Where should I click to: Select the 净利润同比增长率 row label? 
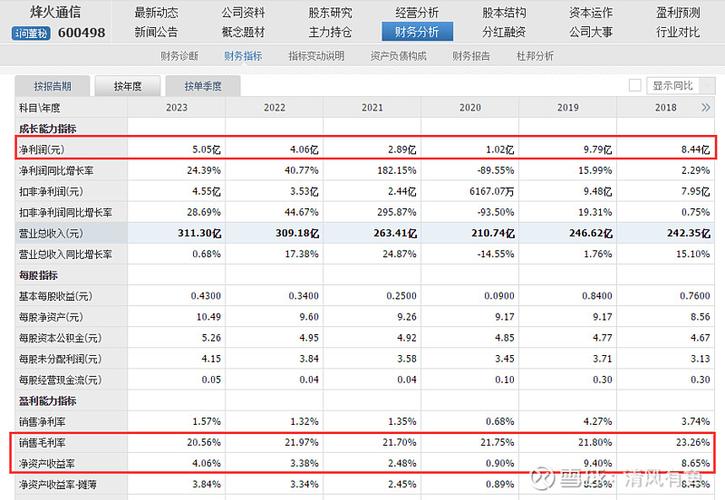(x=56, y=171)
